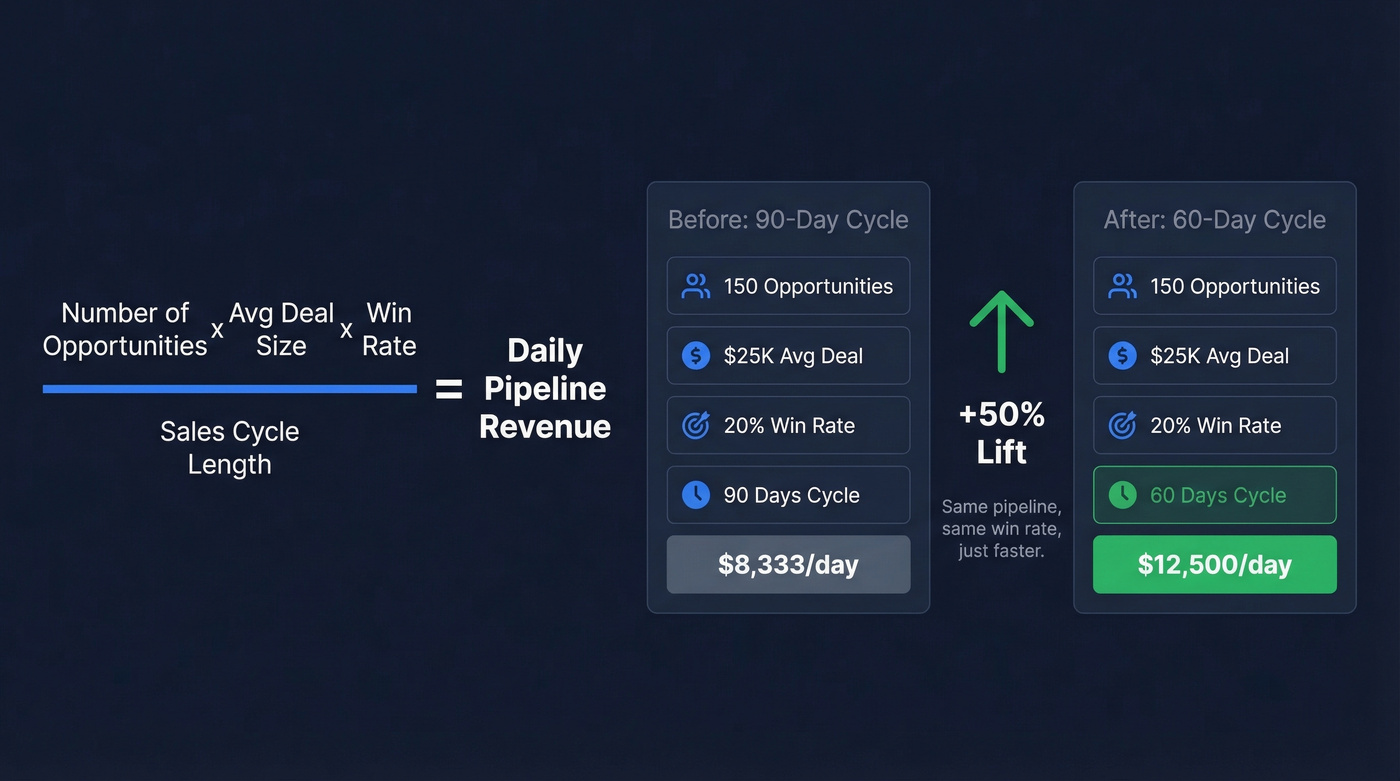Click the target icon in the After card
Viewport: 1400px width, 781px height.
(x=1122, y=426)
